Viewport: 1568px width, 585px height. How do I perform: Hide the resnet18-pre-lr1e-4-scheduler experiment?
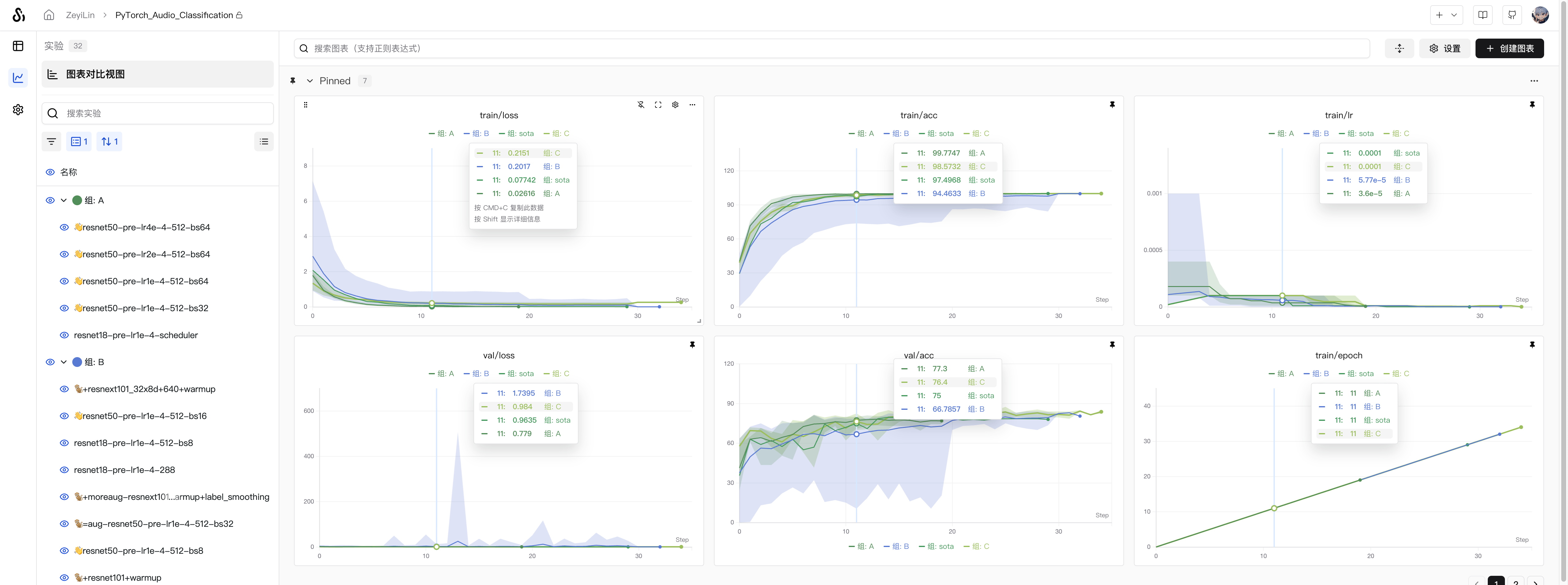pyautogui.click(x=64, y=335)
